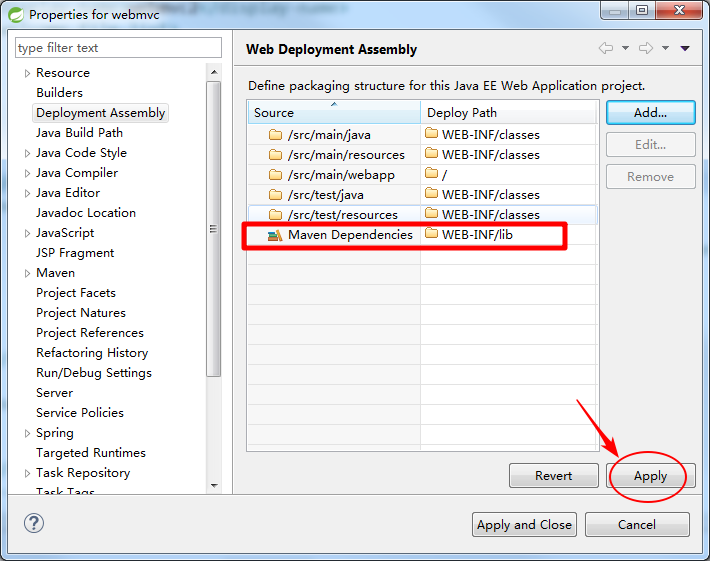Open the Targeted Runtimes page
This screenshot has width=710, height=561.
pyautogui.click(x=91, y=453)
